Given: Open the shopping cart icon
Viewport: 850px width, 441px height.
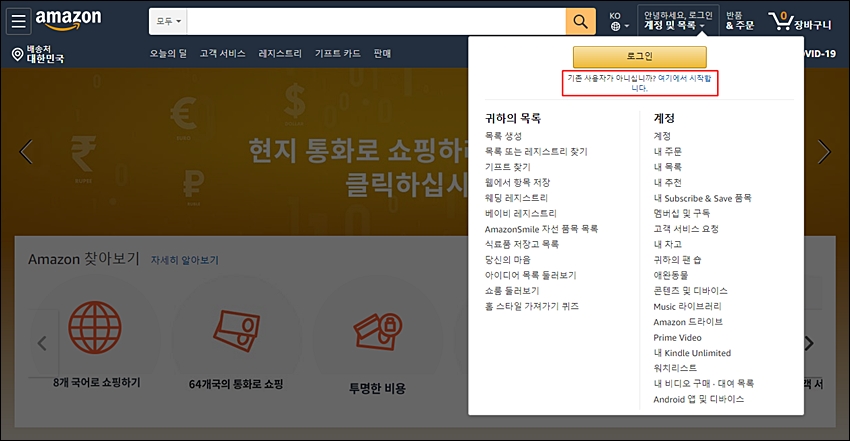Looking at the screenshot, I should pyautogui.click(x=800, y=21).
